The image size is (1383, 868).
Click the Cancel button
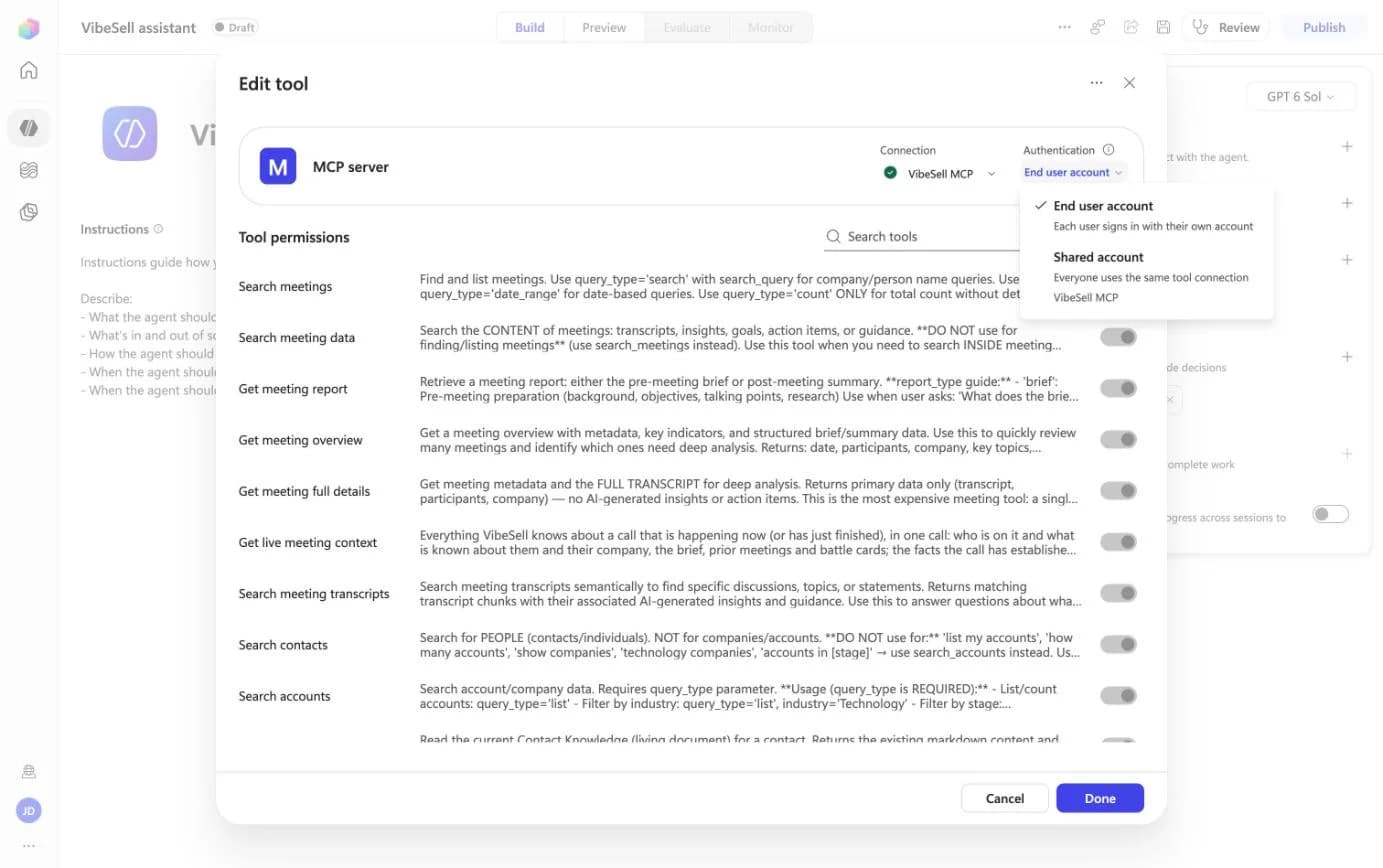1005,798
